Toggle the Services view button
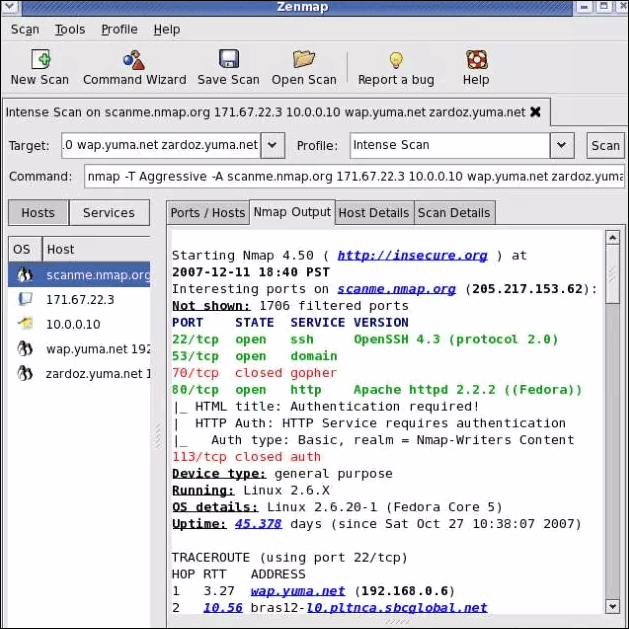 [x=109, y=213]
